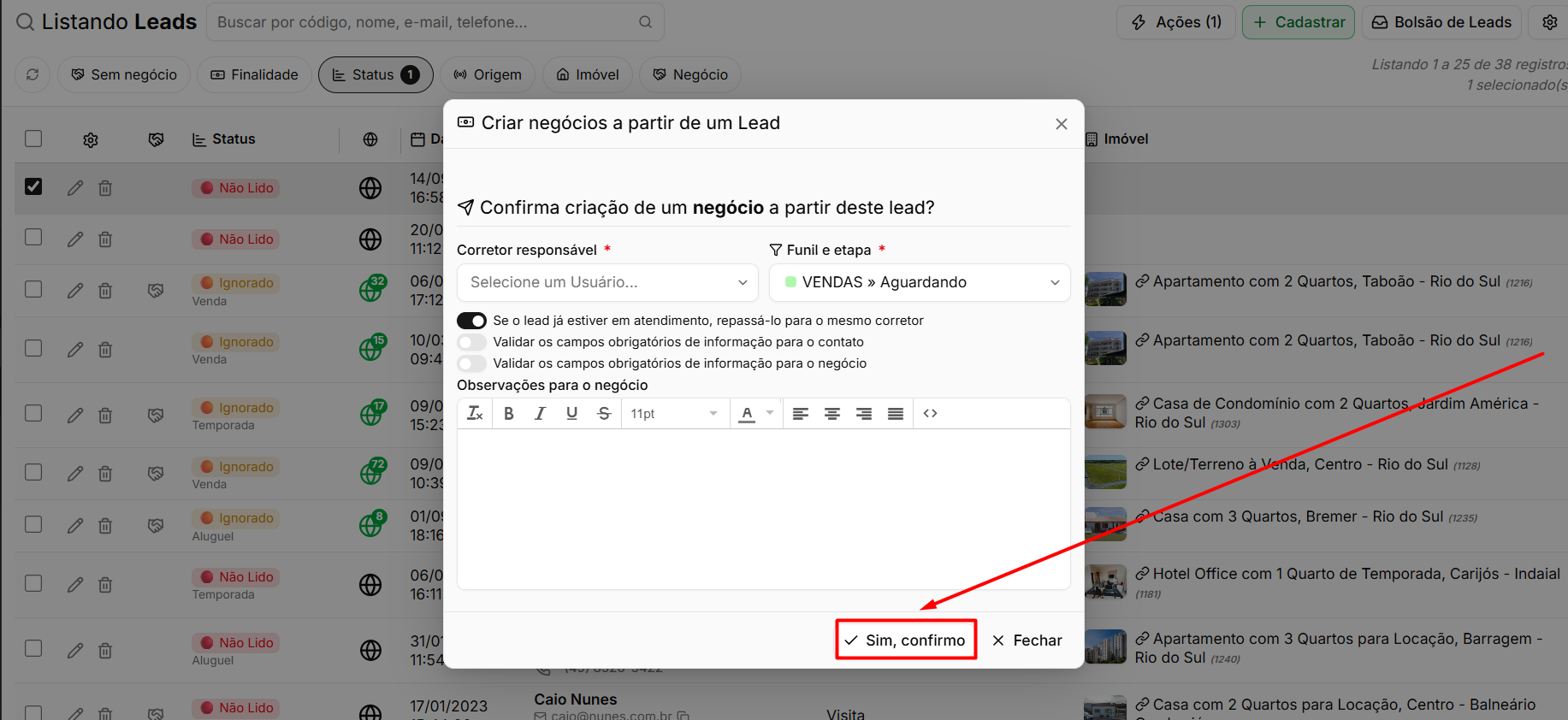This screenshot has height=720, width=1568.
Task: Open Bolsão de Leads
Action: [1442, 22]
